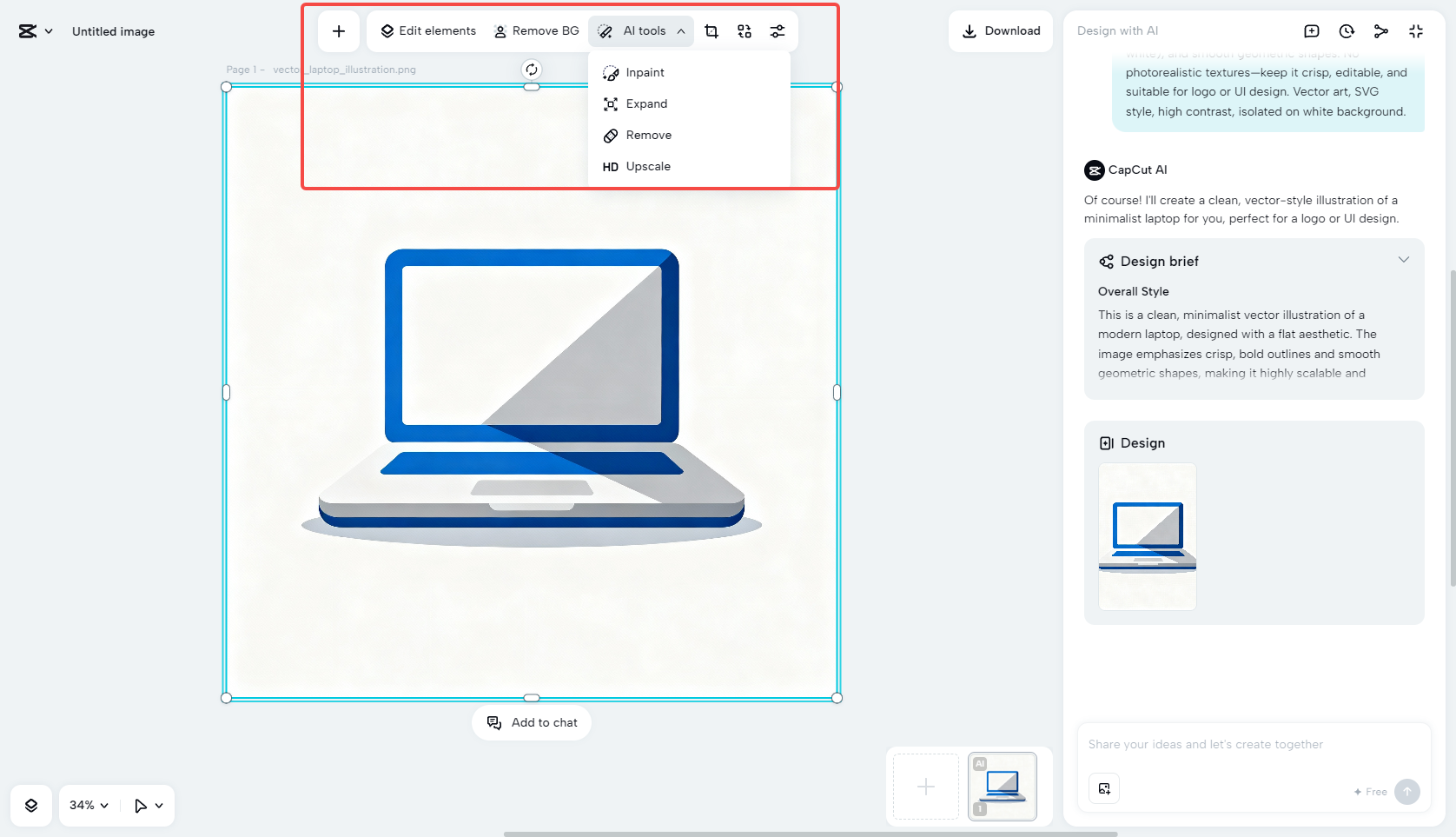This screenshot has width=1456, height=837.
Task: Collapse the Design with AI panel
Action: click(x=1416, y=30)
